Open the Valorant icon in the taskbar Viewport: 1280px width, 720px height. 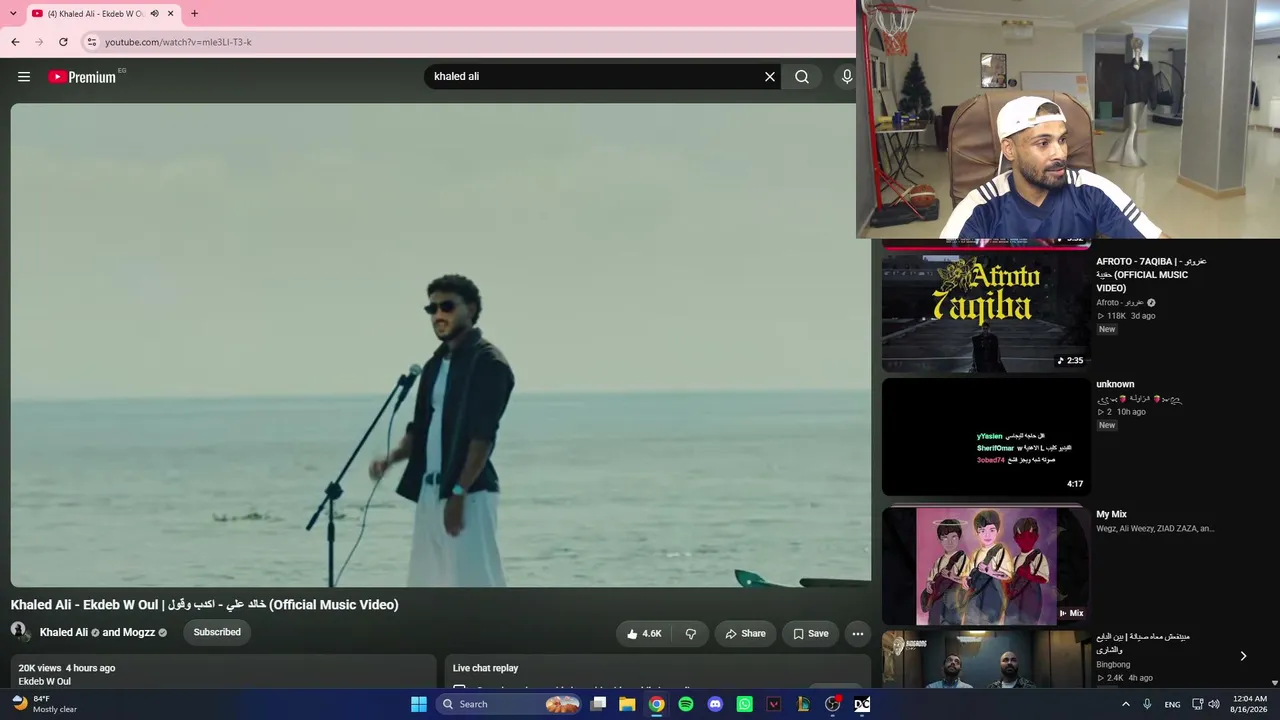coord(774,704)
